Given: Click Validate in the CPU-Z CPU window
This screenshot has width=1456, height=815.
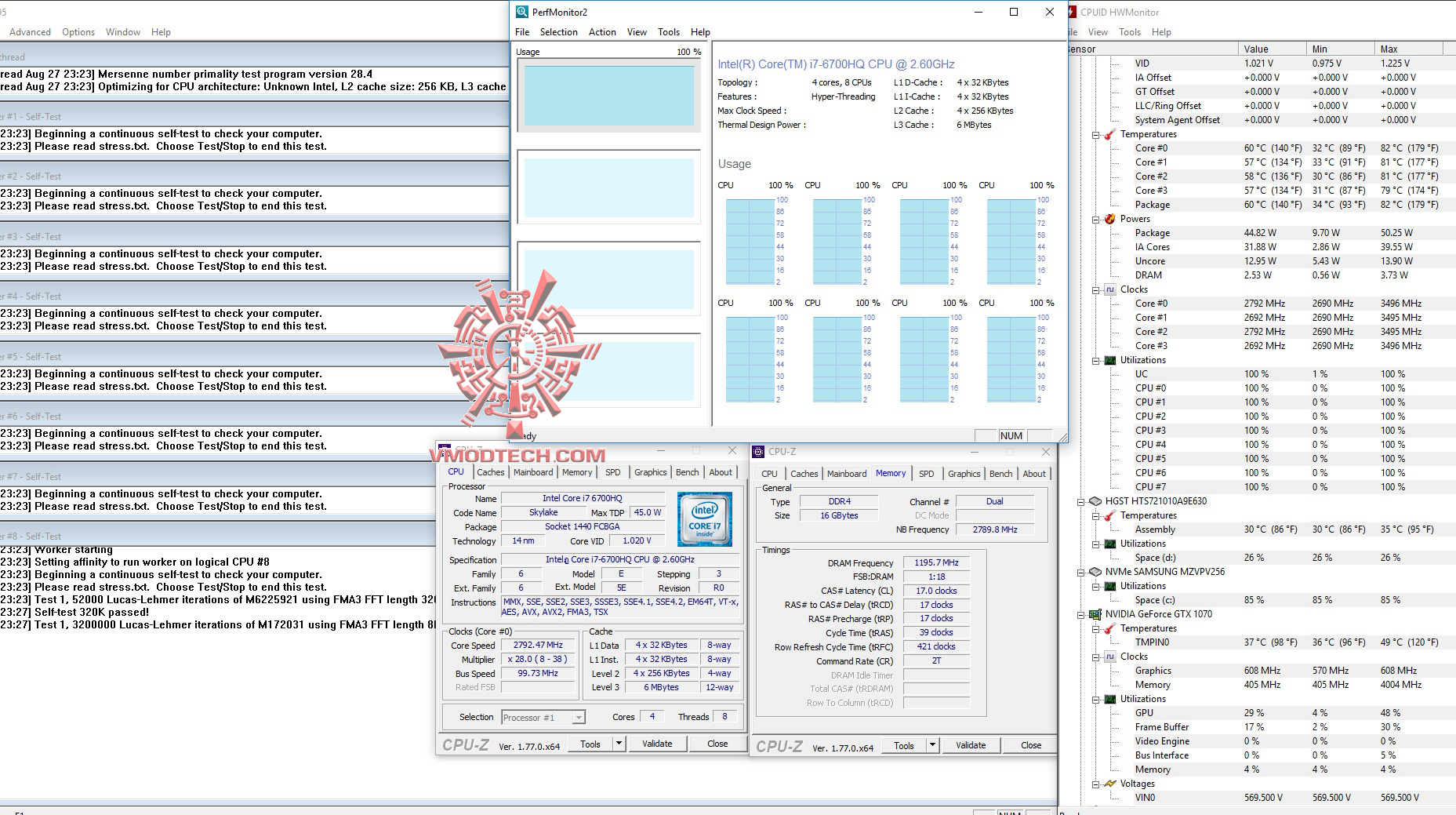Looking at the screenshot, I should (x=657, y=744).
